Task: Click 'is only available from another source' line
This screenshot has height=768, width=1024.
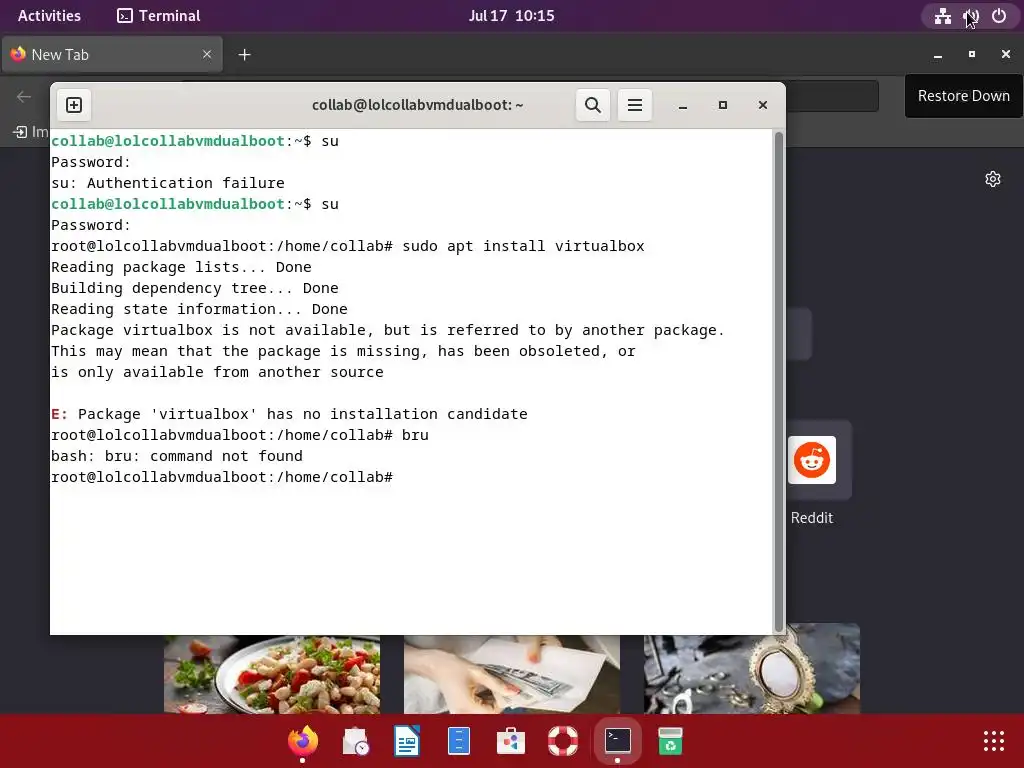Action: tap(217, 372)
